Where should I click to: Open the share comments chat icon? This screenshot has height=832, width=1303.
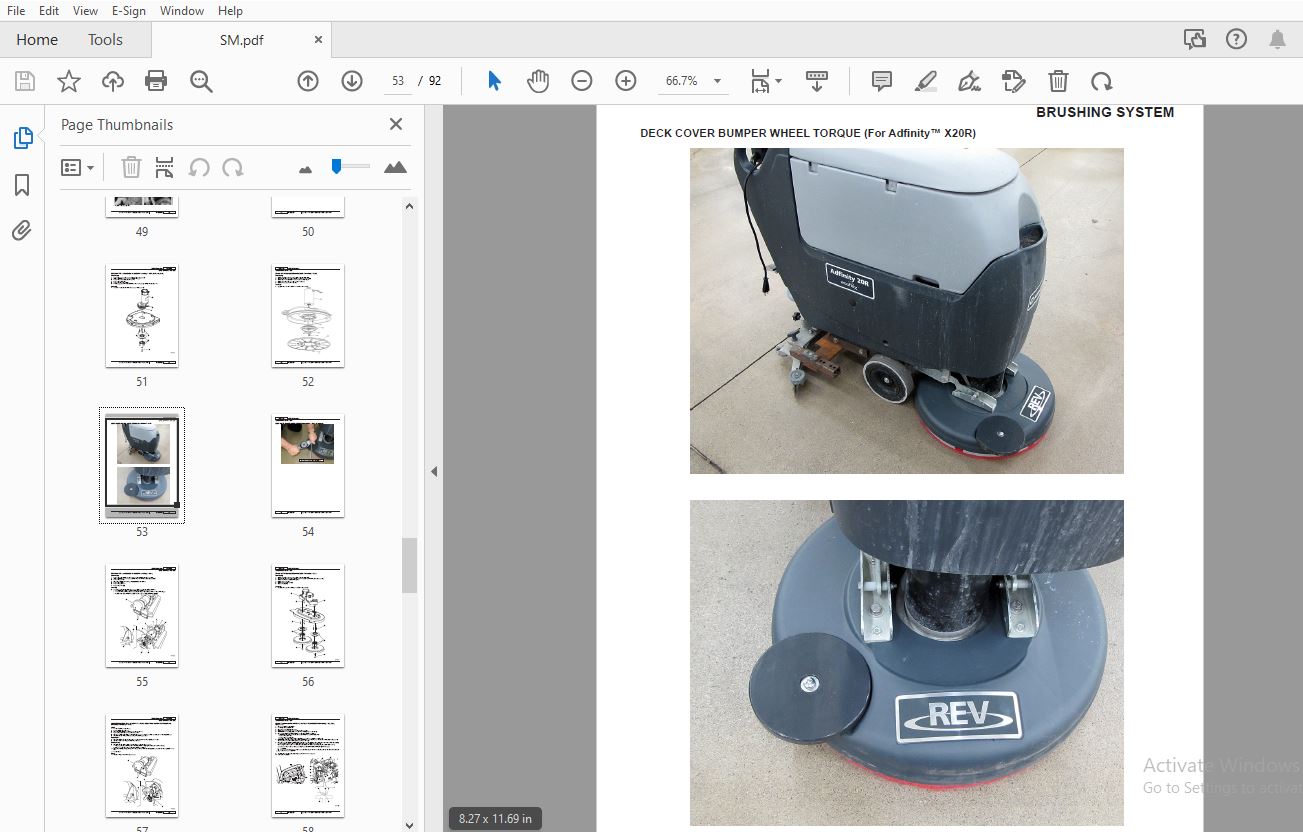tap(1194, 40)
